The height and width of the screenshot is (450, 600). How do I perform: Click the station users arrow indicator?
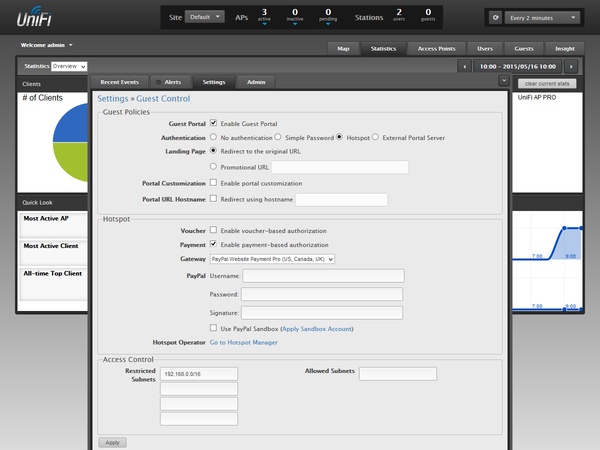398,23
